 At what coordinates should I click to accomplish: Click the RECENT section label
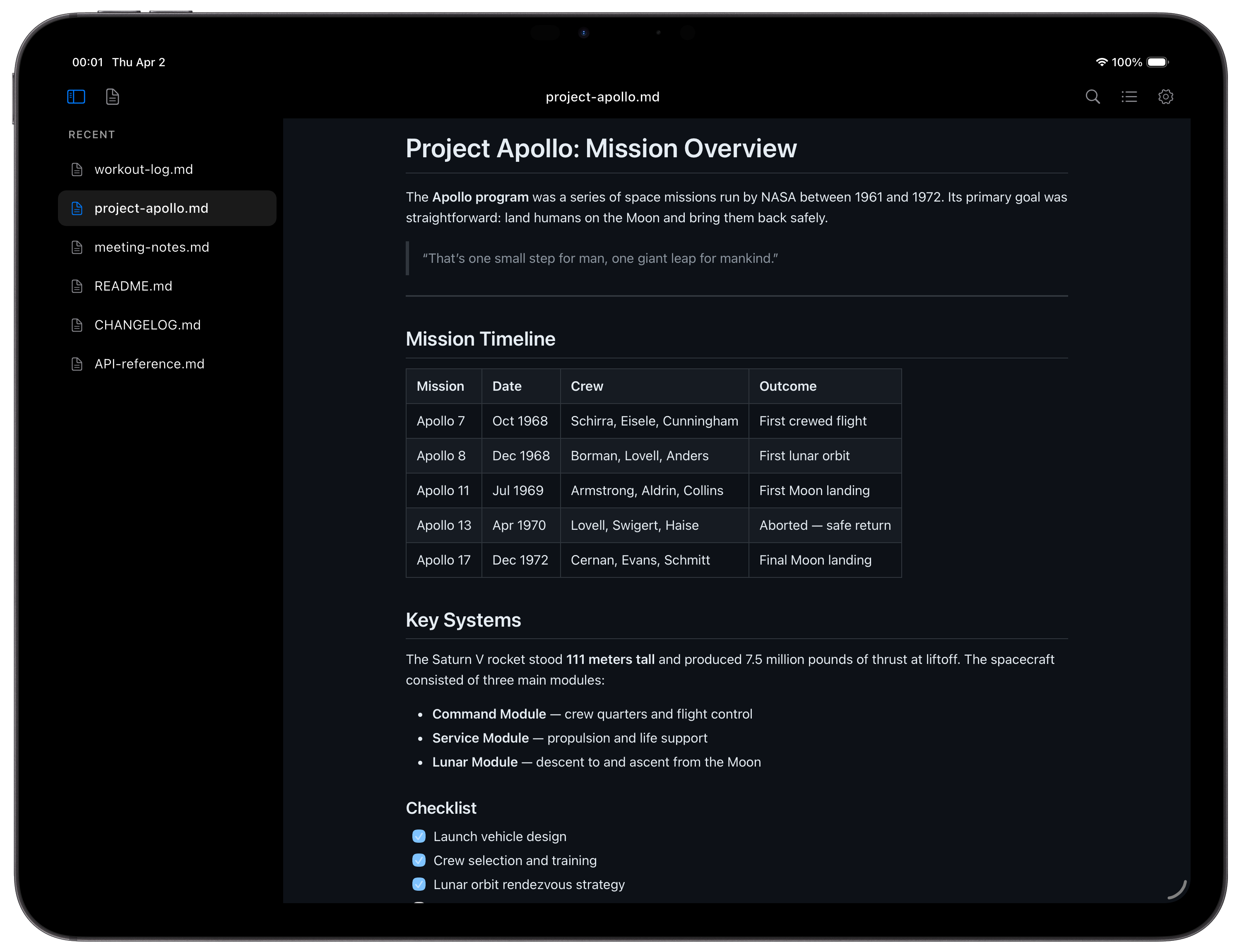pos(92,135)
